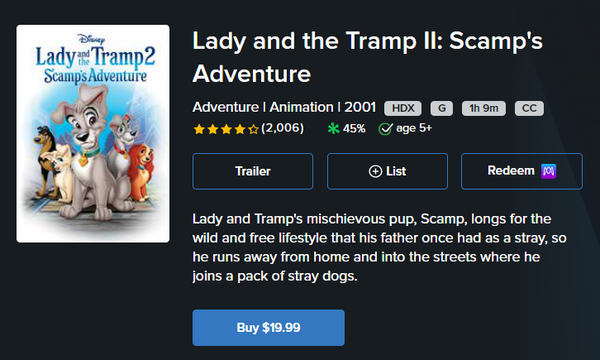
Task: Click the plus circle icon beside List
Action: 375,171
